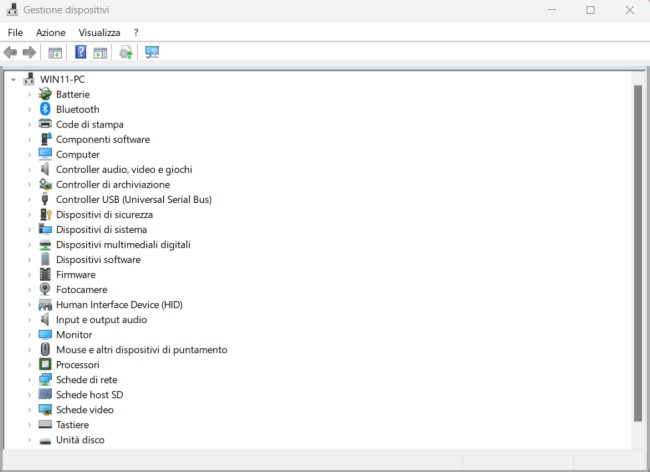Viewport: 650px width, 472px height.
Task: Select the Unità disco tree item
Action: point(80,440)
